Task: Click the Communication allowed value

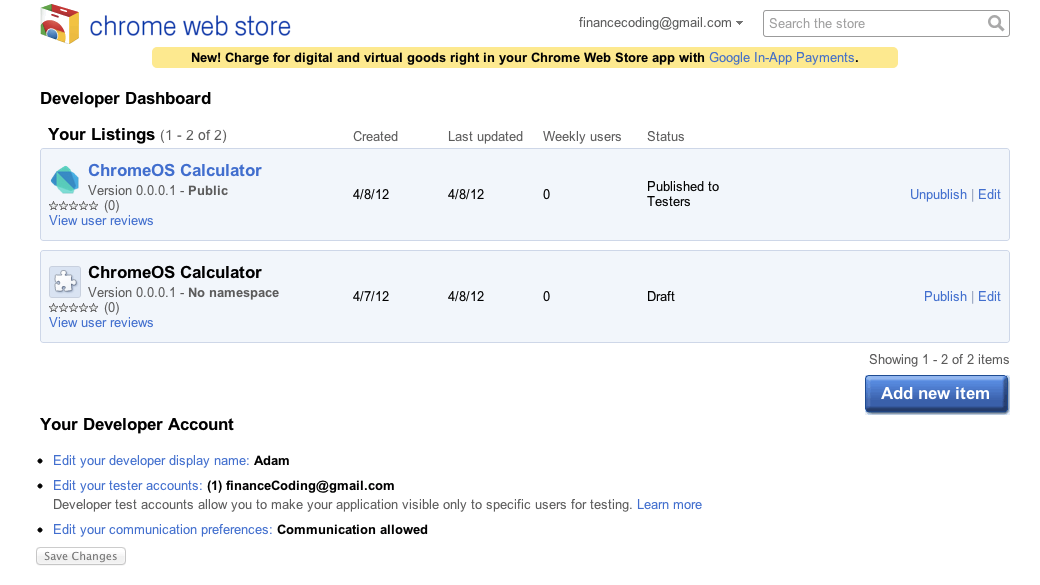Action: [x=352, y=529]
